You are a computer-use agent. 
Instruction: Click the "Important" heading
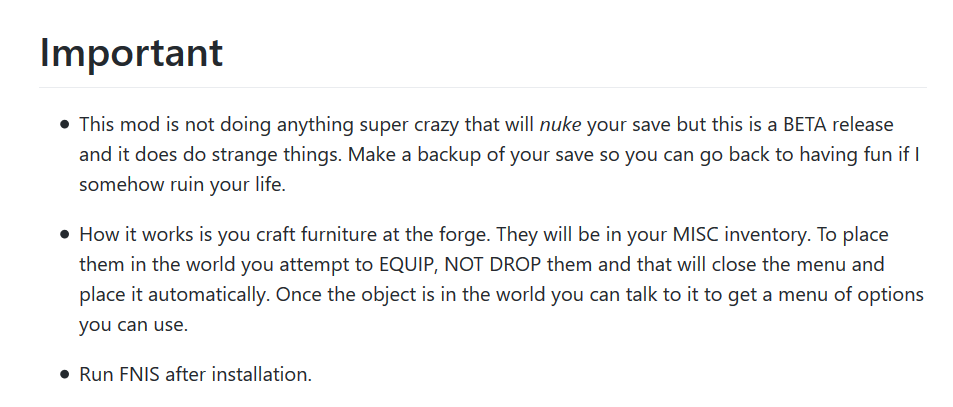tap(131, 54)
